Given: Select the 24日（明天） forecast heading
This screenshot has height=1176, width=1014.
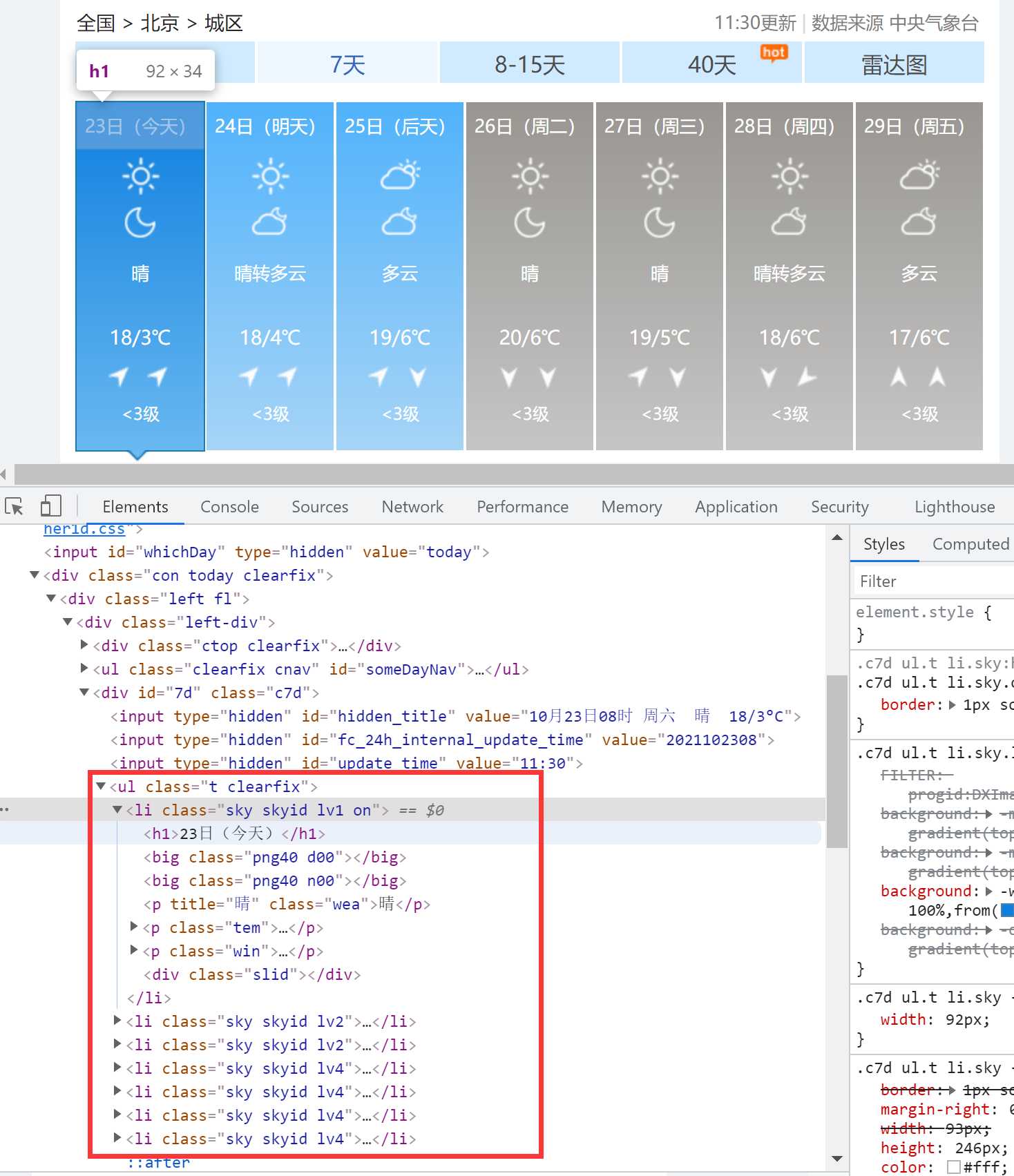Looking at the screenshot, I should point(265,126).
